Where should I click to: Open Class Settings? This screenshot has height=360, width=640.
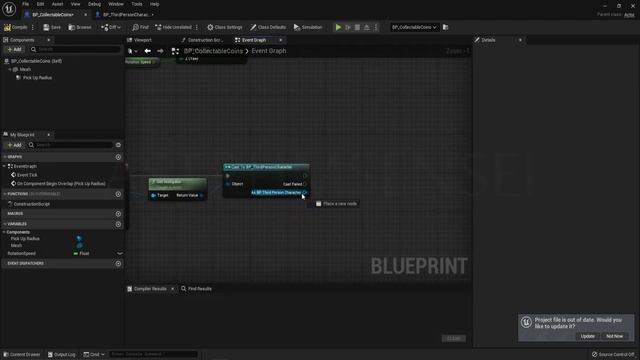point(224,27)
